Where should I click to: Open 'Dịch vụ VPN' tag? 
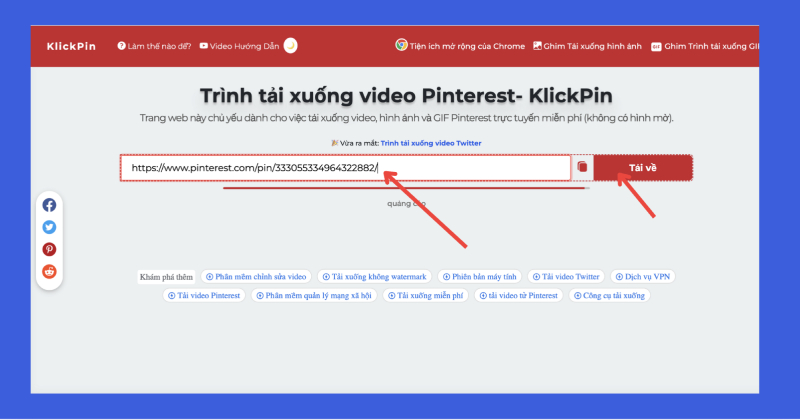(x=643, y=277)
